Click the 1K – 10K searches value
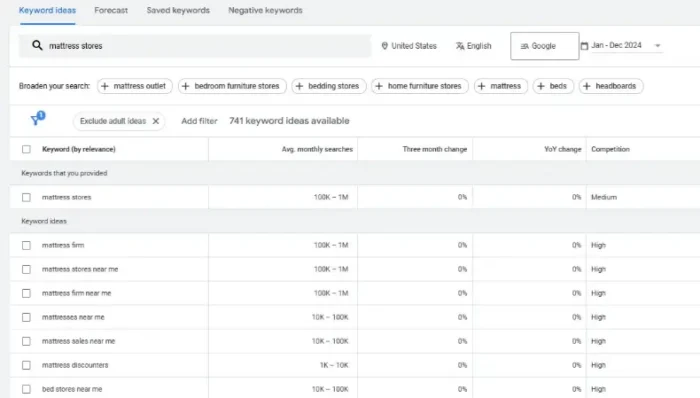Viewport: 700px width, 398px height. tap(334, 365)
